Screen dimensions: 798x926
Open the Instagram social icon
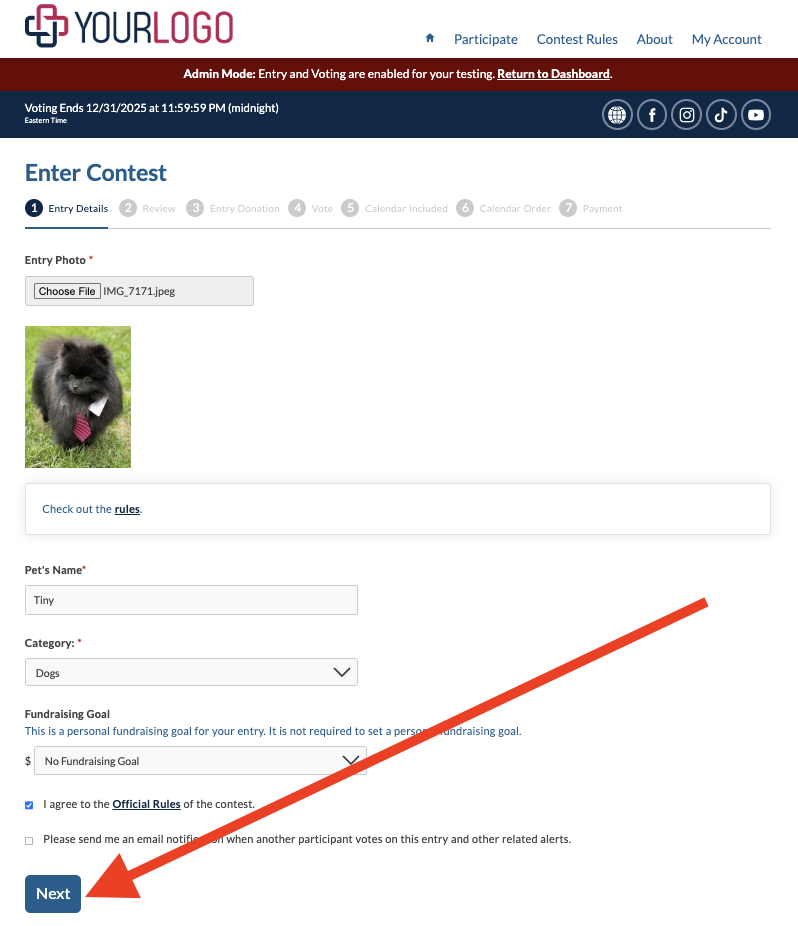click(x=686, y=115)
